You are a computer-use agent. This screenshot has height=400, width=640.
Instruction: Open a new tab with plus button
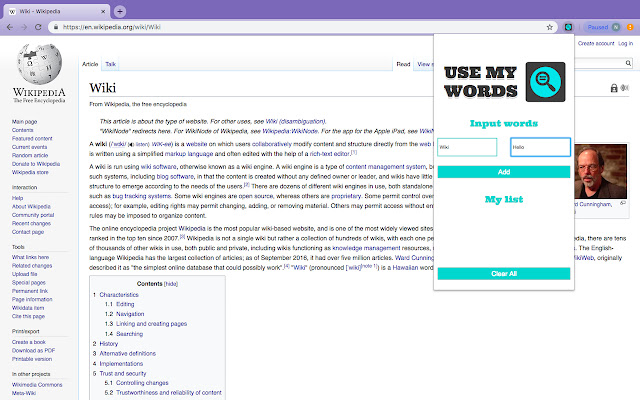pyautogui.click(x=120, y=11)
